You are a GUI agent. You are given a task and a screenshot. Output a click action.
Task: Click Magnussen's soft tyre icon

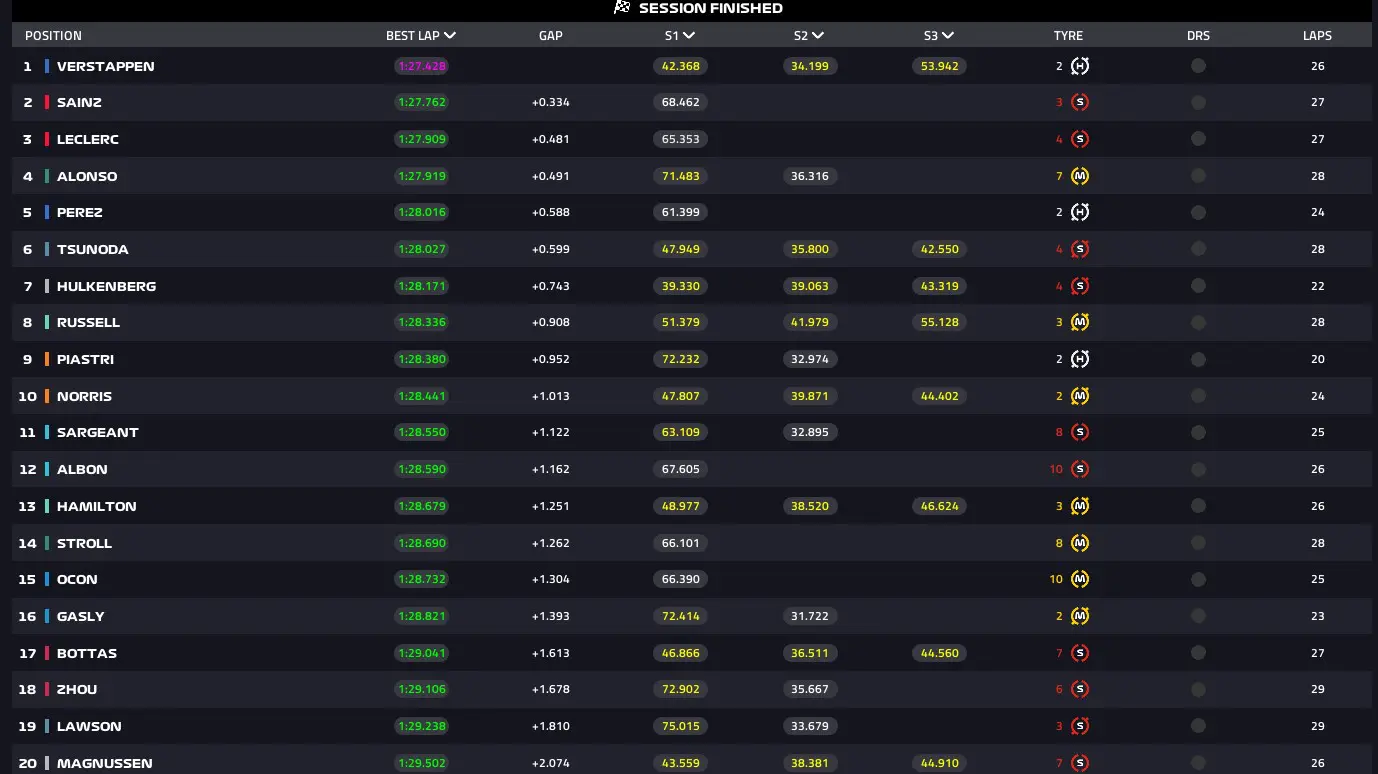tap(1080, 763)
